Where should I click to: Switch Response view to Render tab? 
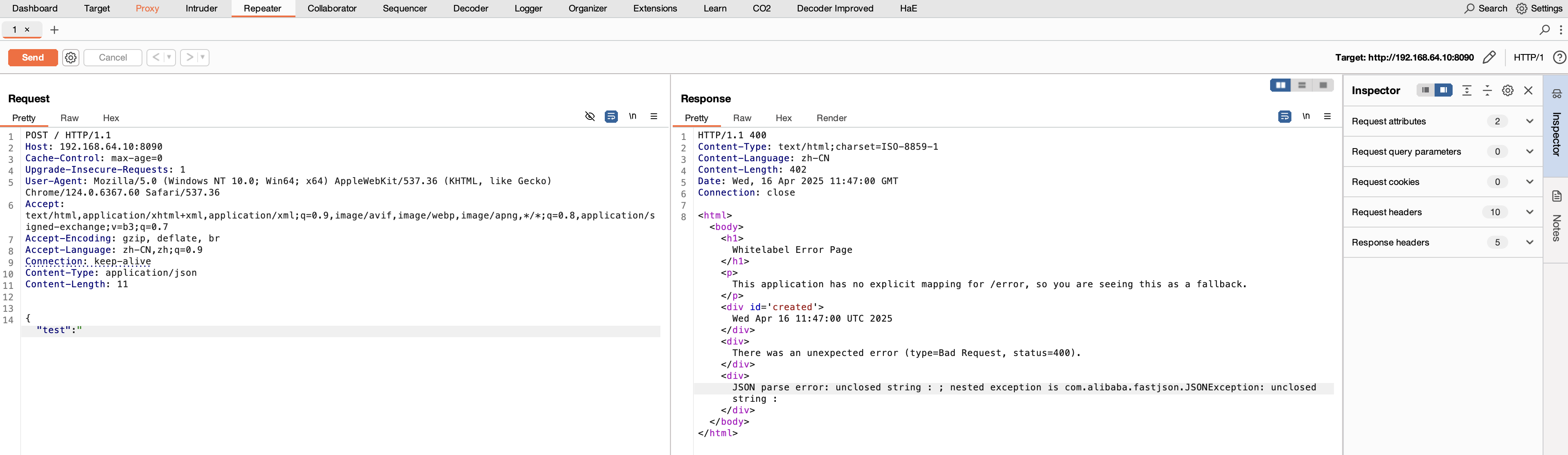coord(831,118)
